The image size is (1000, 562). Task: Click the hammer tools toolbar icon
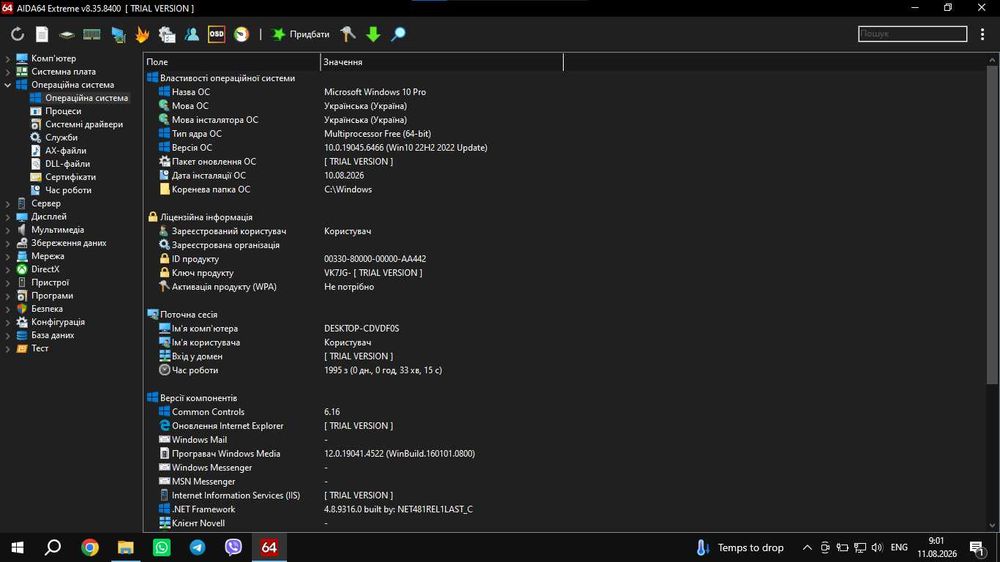348,34
